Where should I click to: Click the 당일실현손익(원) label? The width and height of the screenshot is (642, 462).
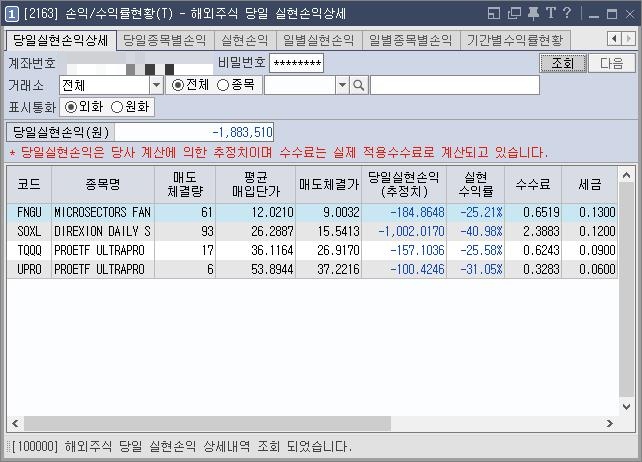(61, 132)
